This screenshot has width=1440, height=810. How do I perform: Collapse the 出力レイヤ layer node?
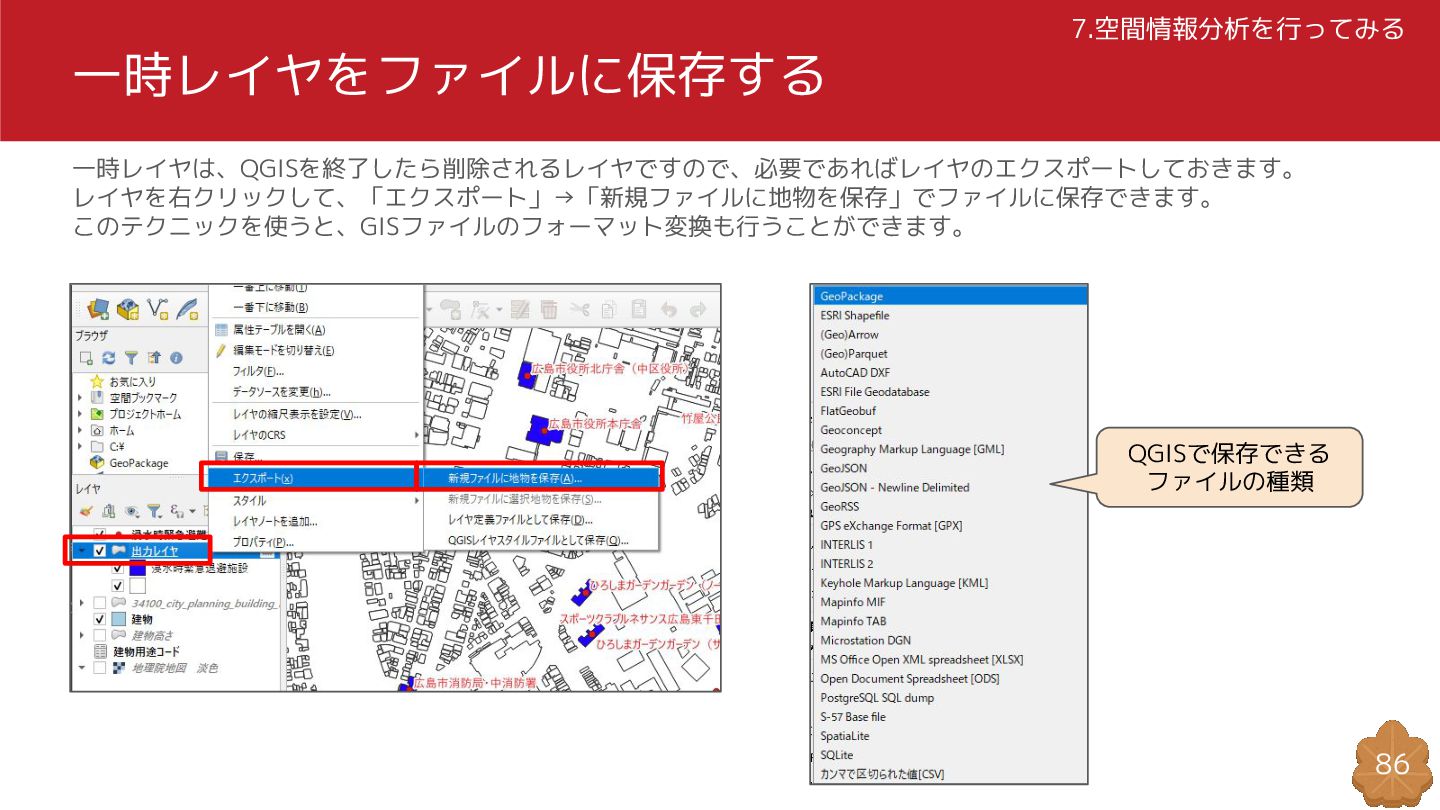coord(81,551)
